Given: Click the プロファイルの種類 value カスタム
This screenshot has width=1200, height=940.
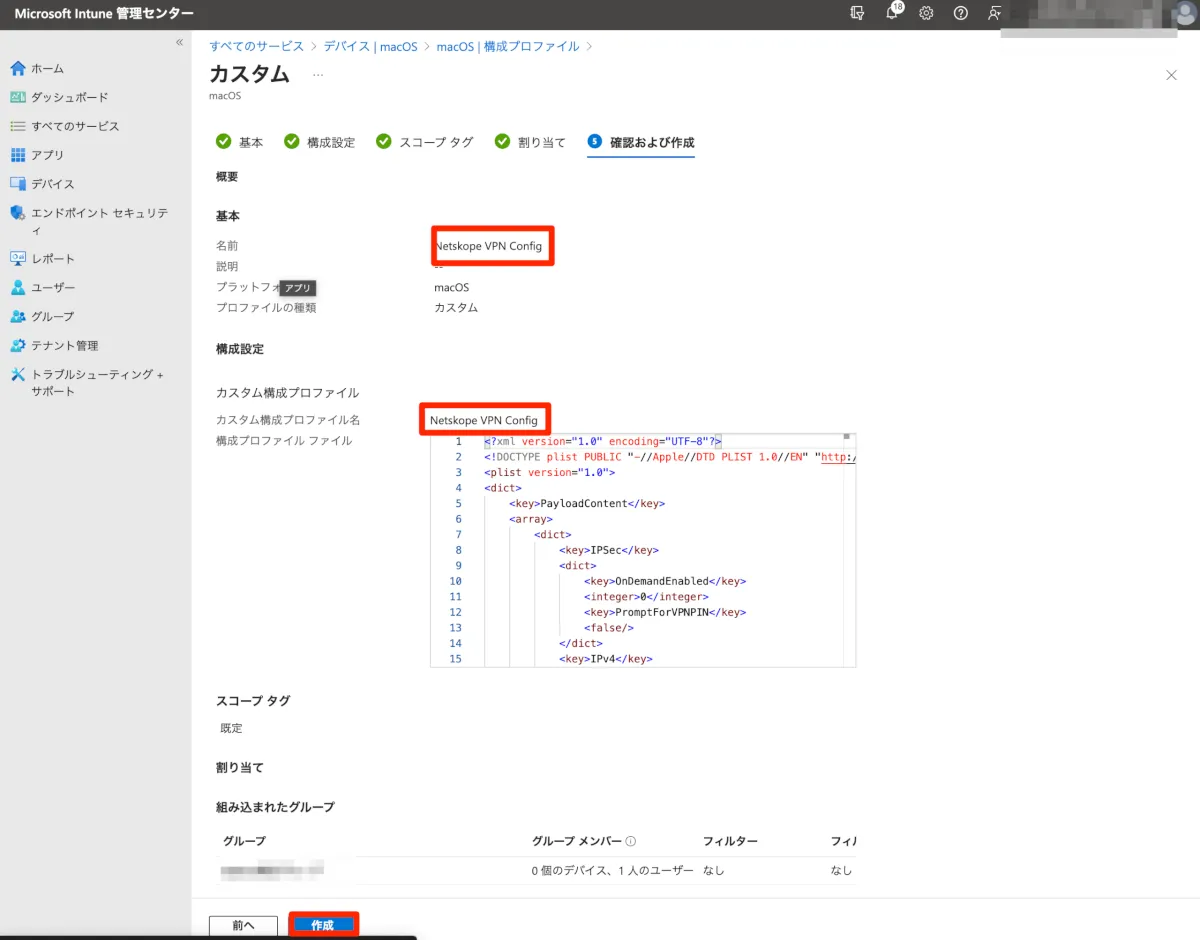Looking at the screenshot, I should pyautogui.click(x=456, y=308).
